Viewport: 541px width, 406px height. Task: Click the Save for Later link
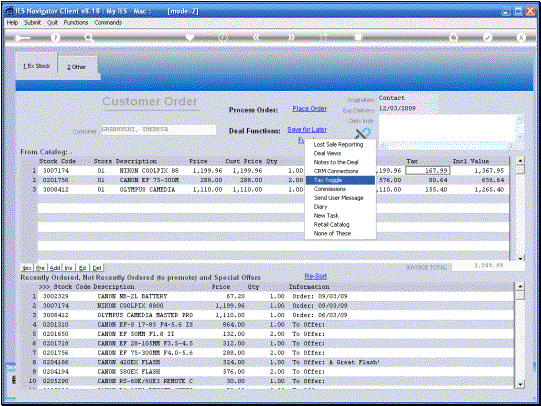click(x=307, y=130)
